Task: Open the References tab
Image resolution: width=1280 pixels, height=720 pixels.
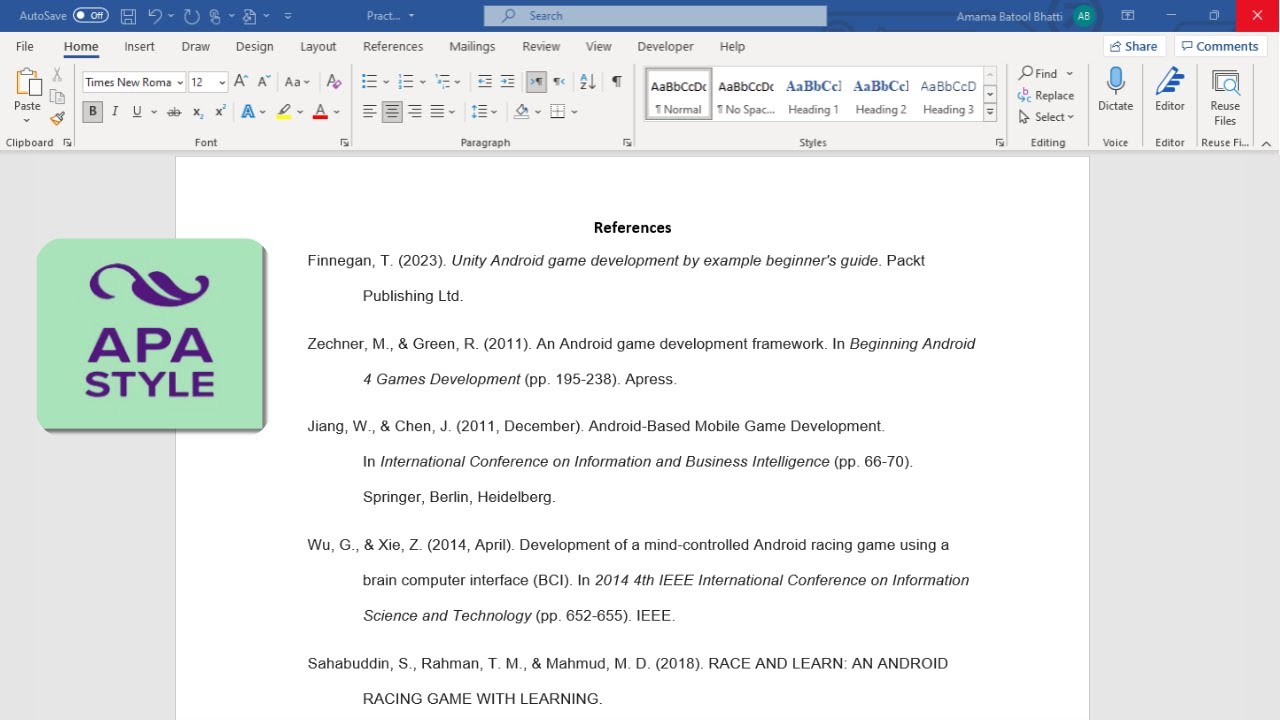Action: [x=393, y=46]
